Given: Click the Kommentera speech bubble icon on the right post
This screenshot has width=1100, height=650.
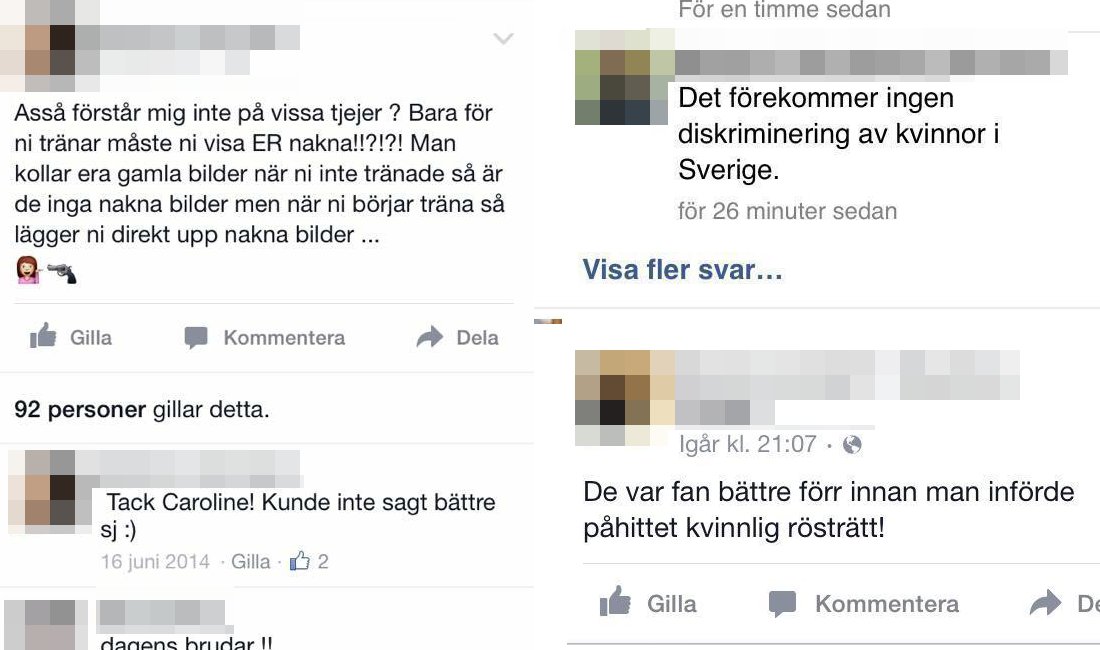Looking at the screenshot, I should click(782, 603).
